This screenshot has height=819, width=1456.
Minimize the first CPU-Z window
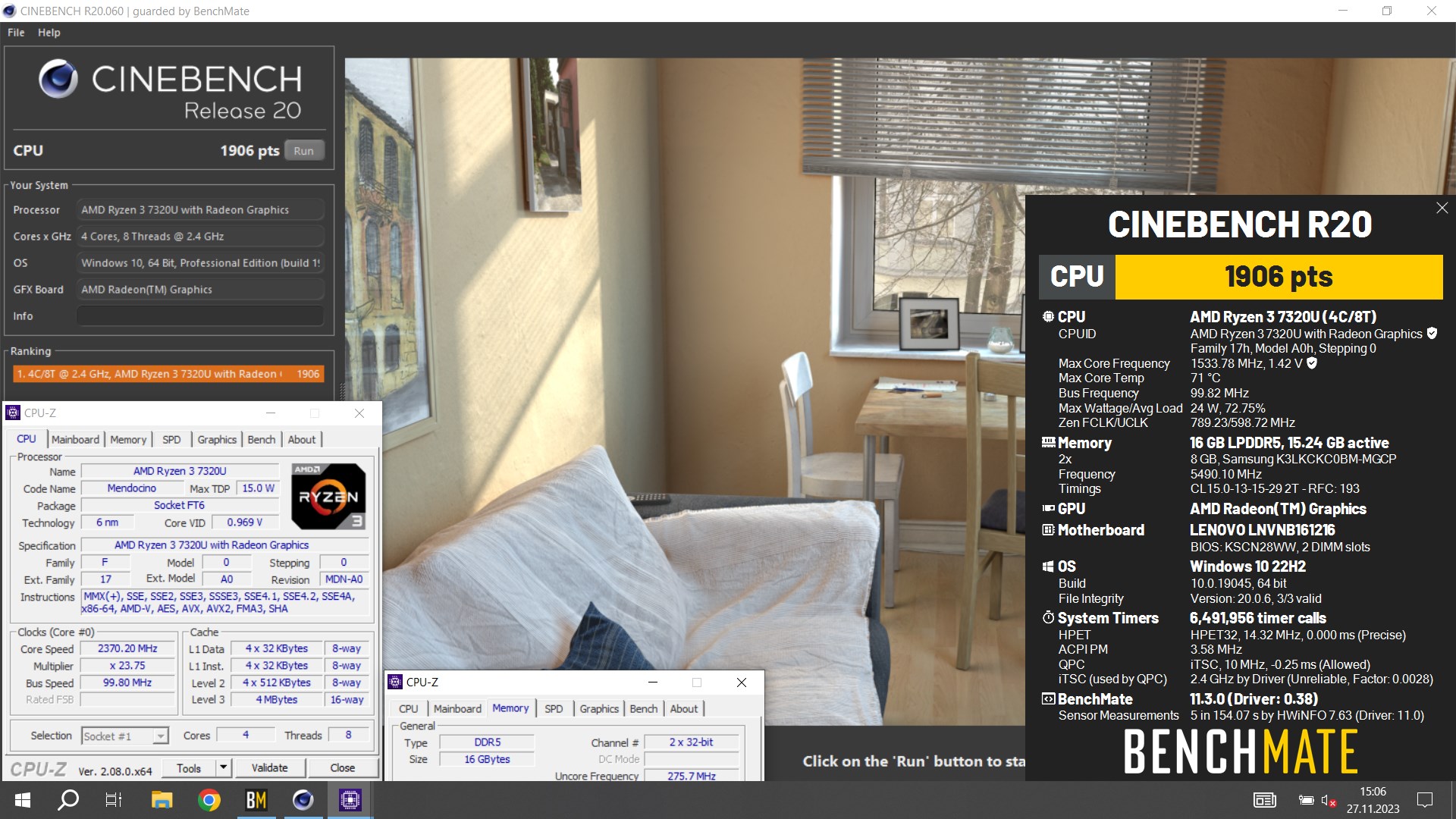click(271, 413)
